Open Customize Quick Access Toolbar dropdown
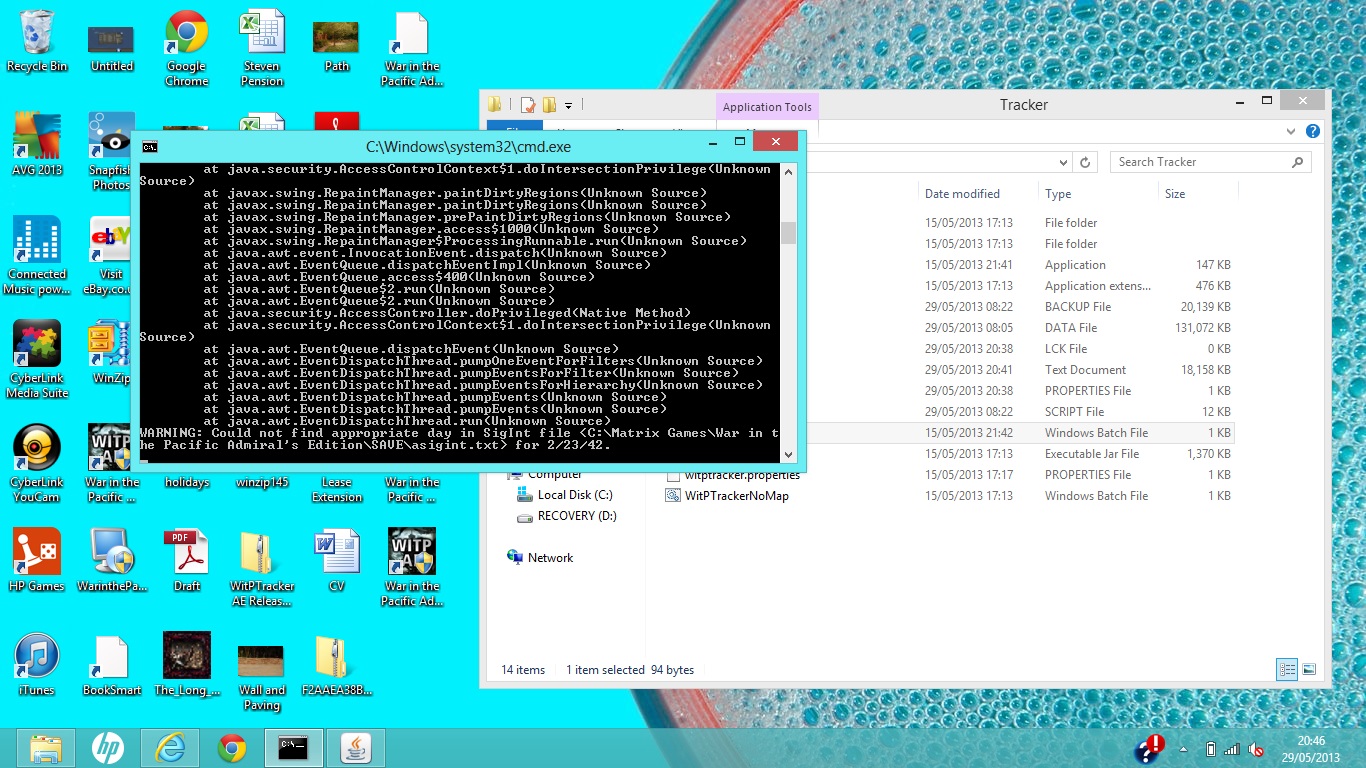Viewport: 1366px width, 768px height. click(x=568, y=105)
